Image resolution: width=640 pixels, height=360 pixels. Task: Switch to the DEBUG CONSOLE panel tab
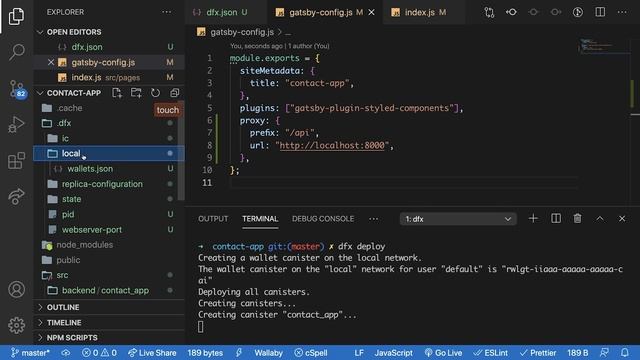(x=323, y=219)
